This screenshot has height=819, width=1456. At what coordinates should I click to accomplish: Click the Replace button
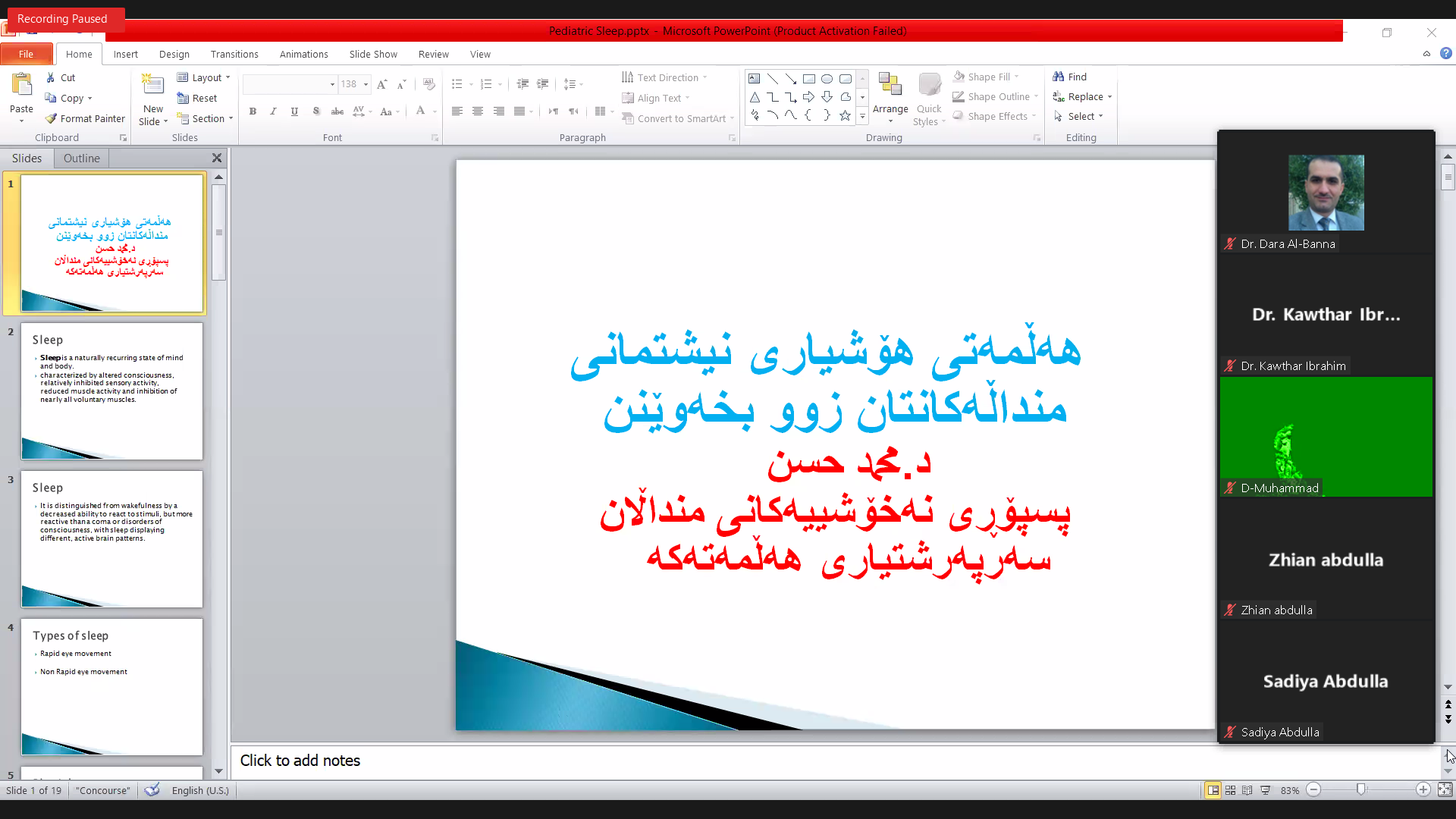[x=1082, y=96]
